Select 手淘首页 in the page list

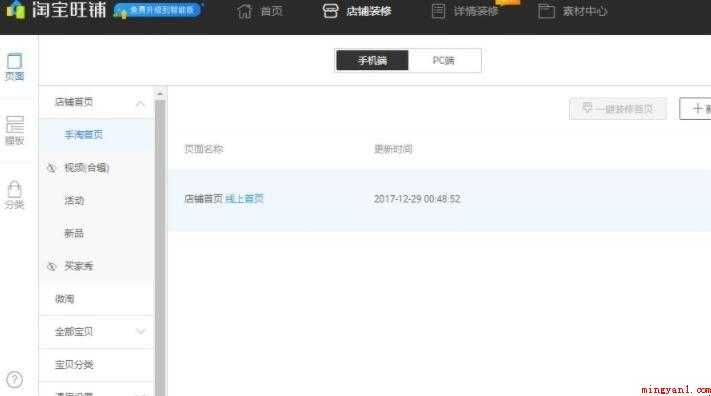[83, 135]
